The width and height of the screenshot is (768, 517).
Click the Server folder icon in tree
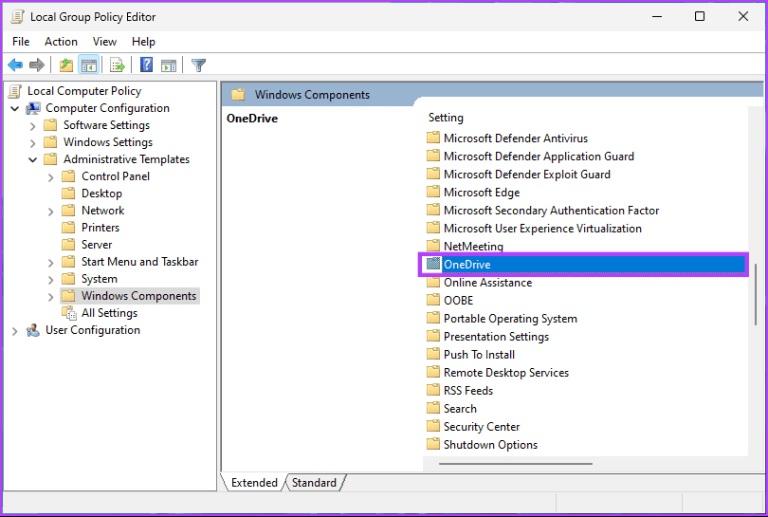pos(69,245)
